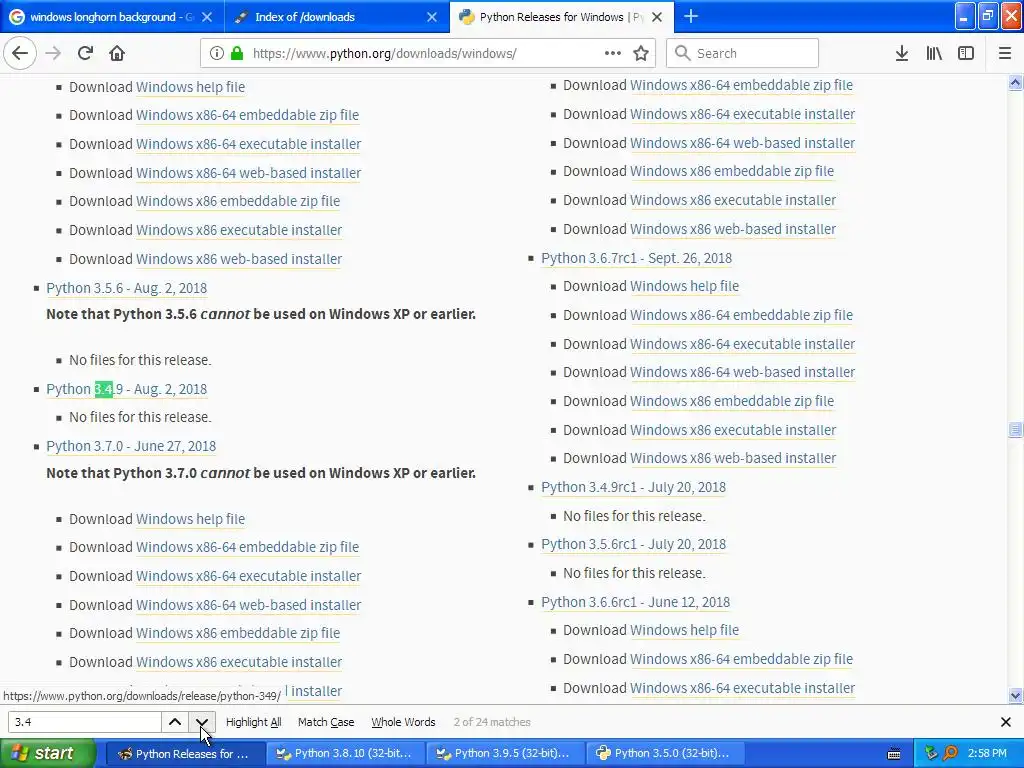
Task: Click the forward navigation arrow
Action: click(x=53, y=53)
